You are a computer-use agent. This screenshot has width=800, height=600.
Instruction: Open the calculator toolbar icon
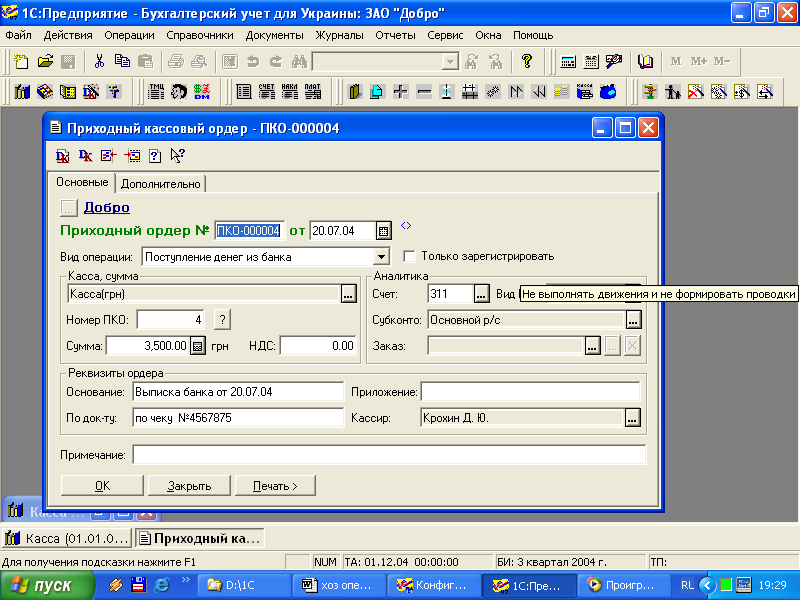click(568, 62)
